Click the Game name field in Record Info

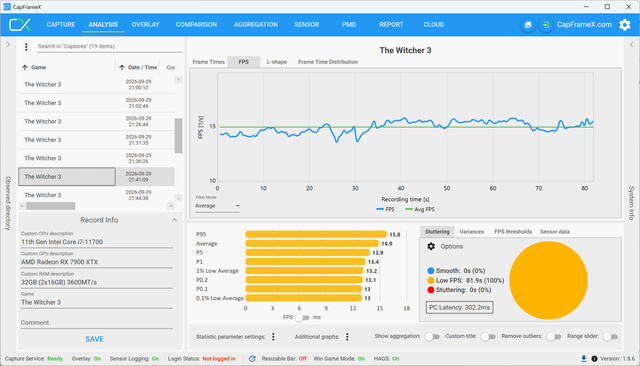(97, 302)
